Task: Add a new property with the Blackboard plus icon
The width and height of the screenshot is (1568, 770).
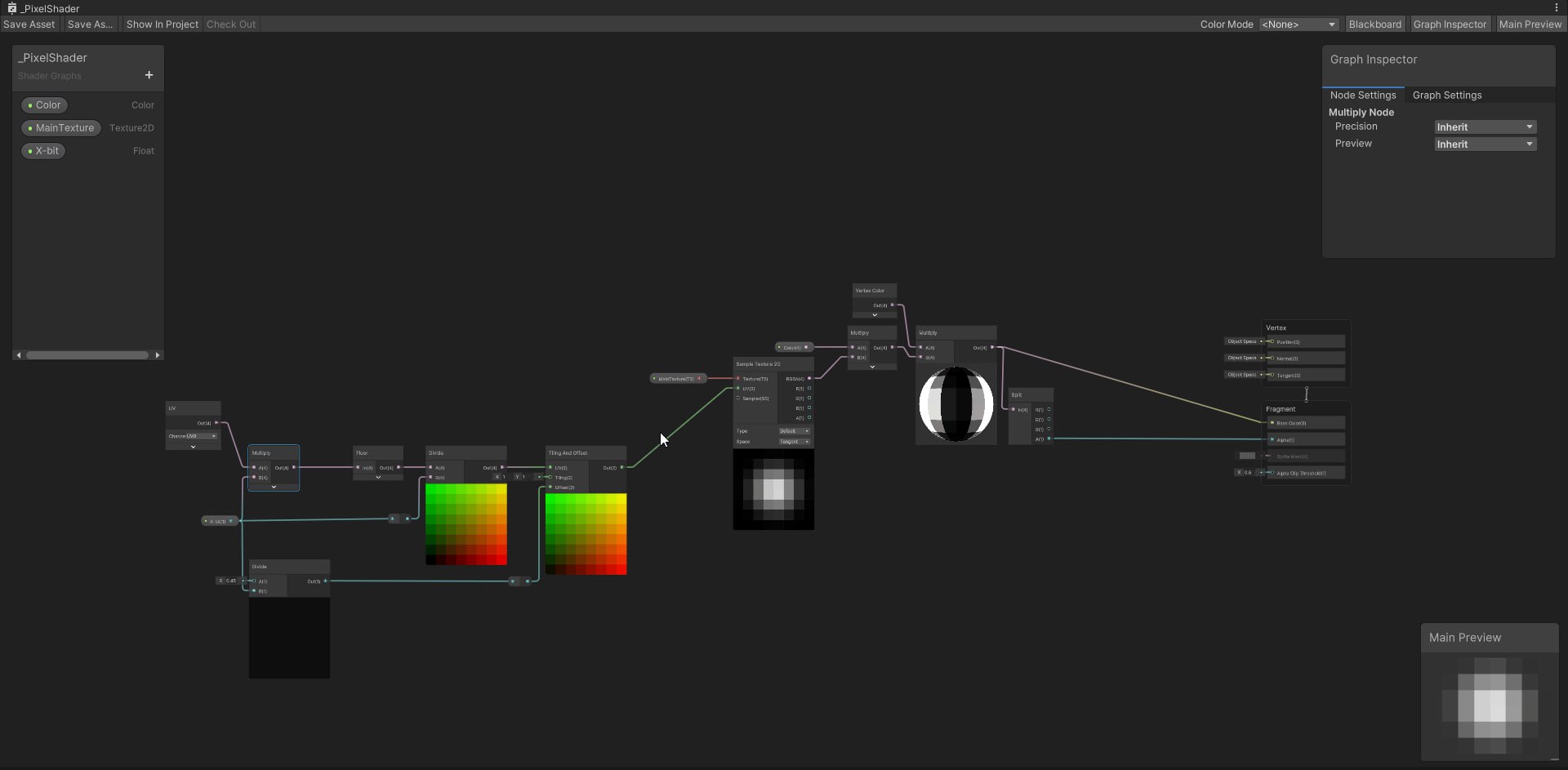Action: tap(149, 75)
